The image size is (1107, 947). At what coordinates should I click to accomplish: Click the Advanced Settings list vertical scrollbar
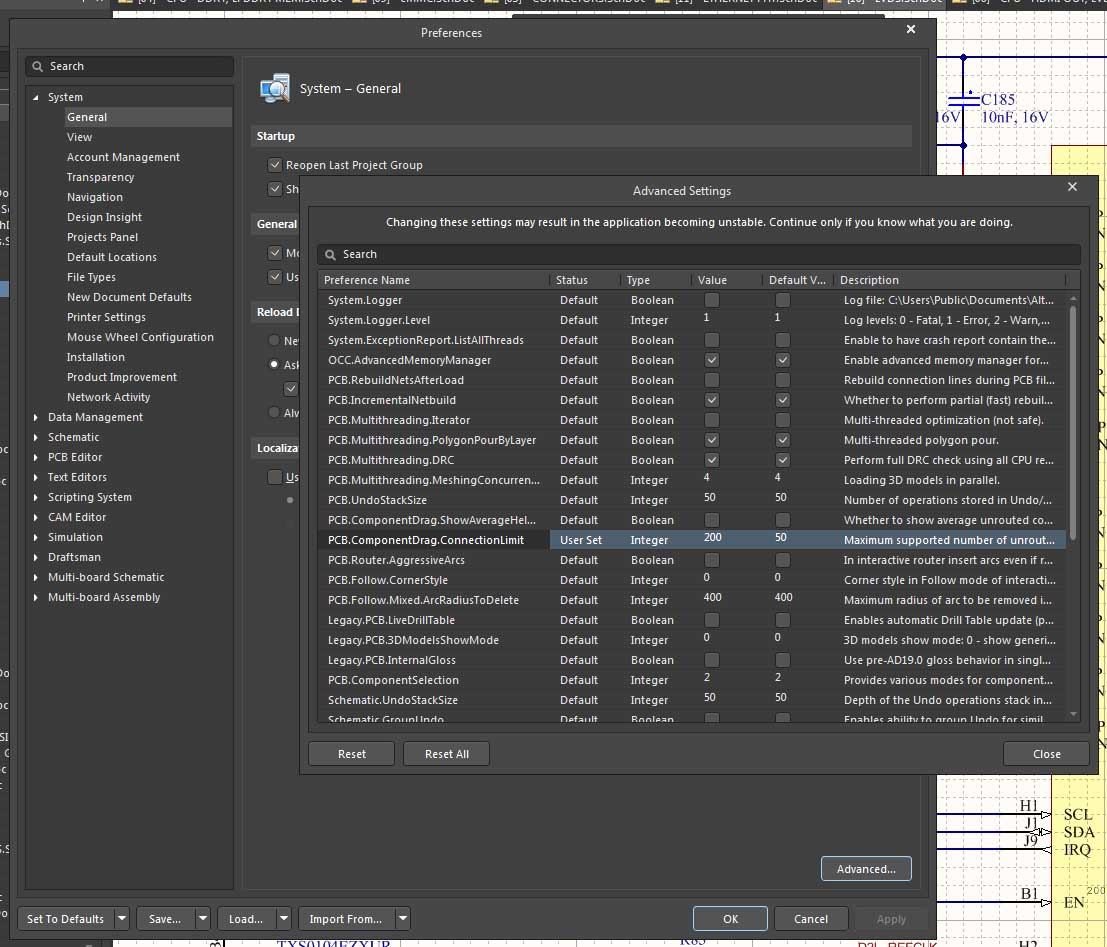pyautogui.click(x=1074, y=420)
